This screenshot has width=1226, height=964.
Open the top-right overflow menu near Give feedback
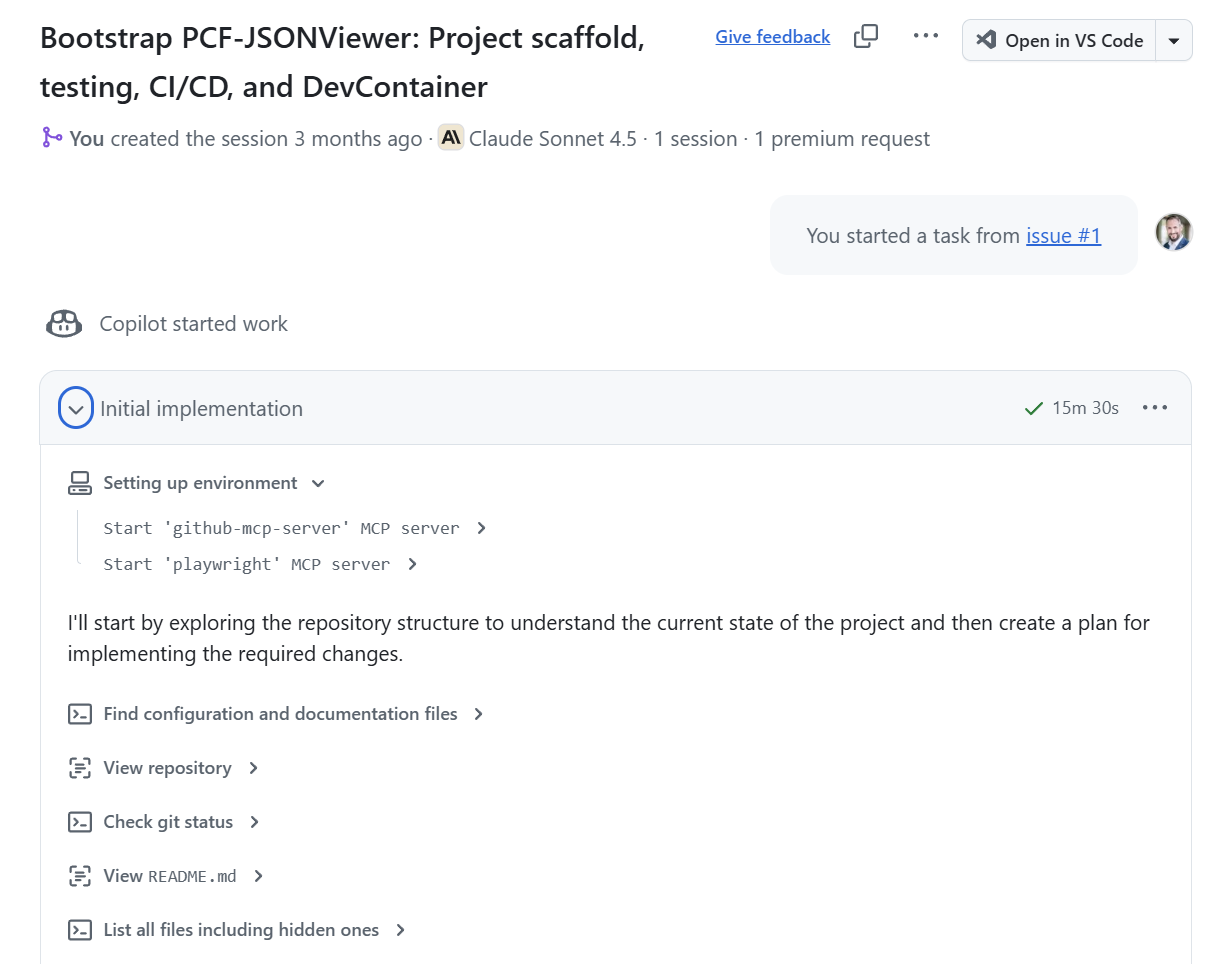point(925,35)
